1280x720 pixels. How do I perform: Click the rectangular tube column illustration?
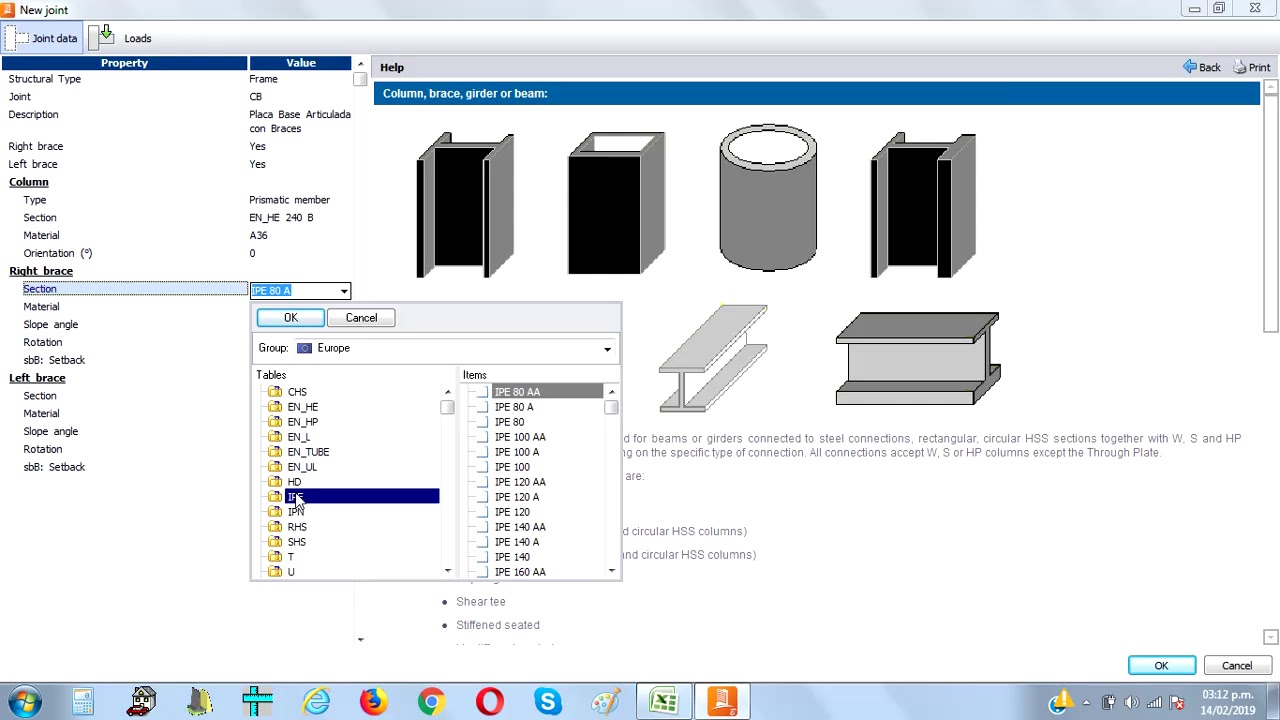616,204
